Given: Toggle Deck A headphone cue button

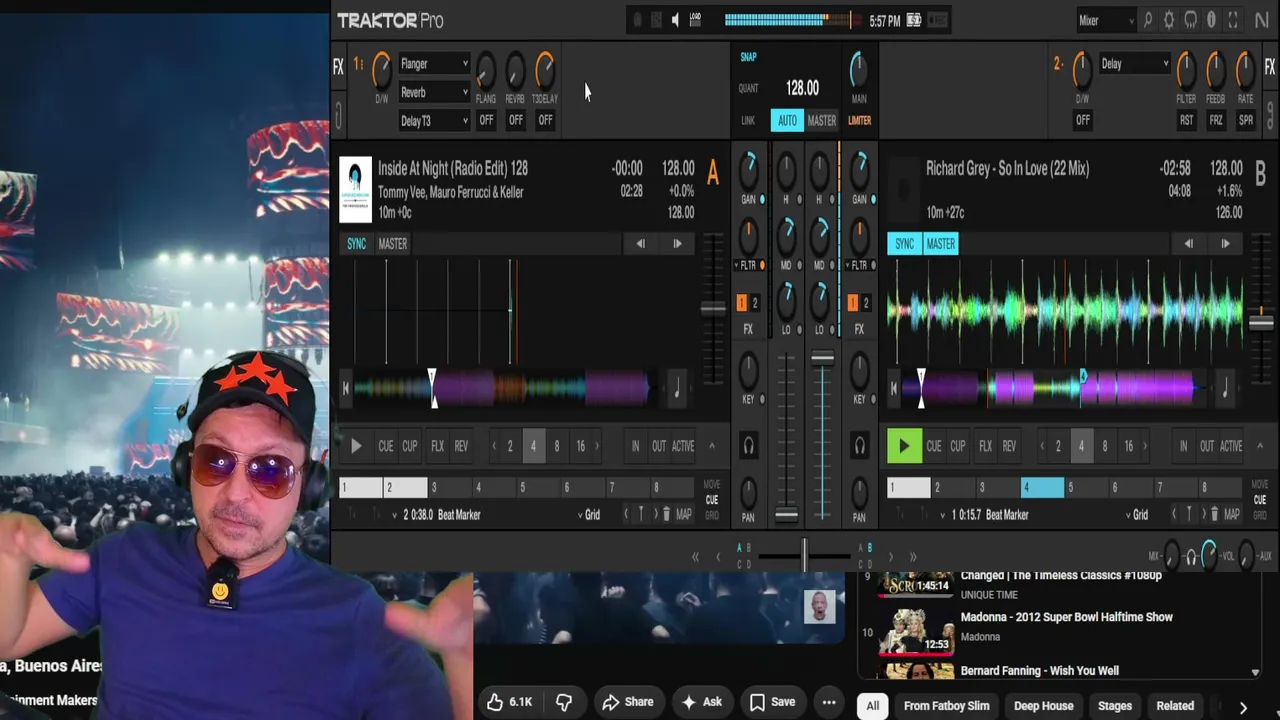Looking at the screenshot, I should coord(748,446).
